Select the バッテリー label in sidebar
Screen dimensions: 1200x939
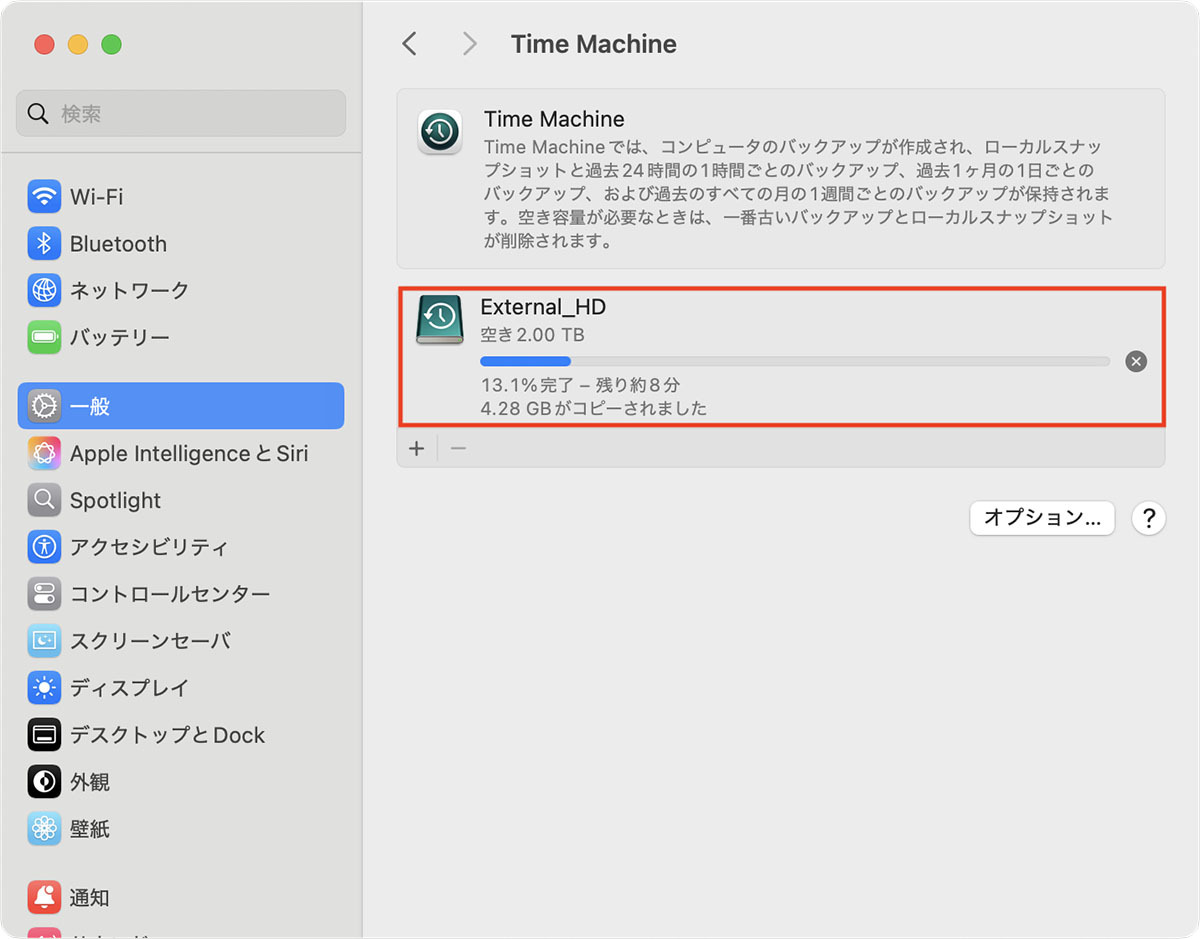tap(120, 338)
